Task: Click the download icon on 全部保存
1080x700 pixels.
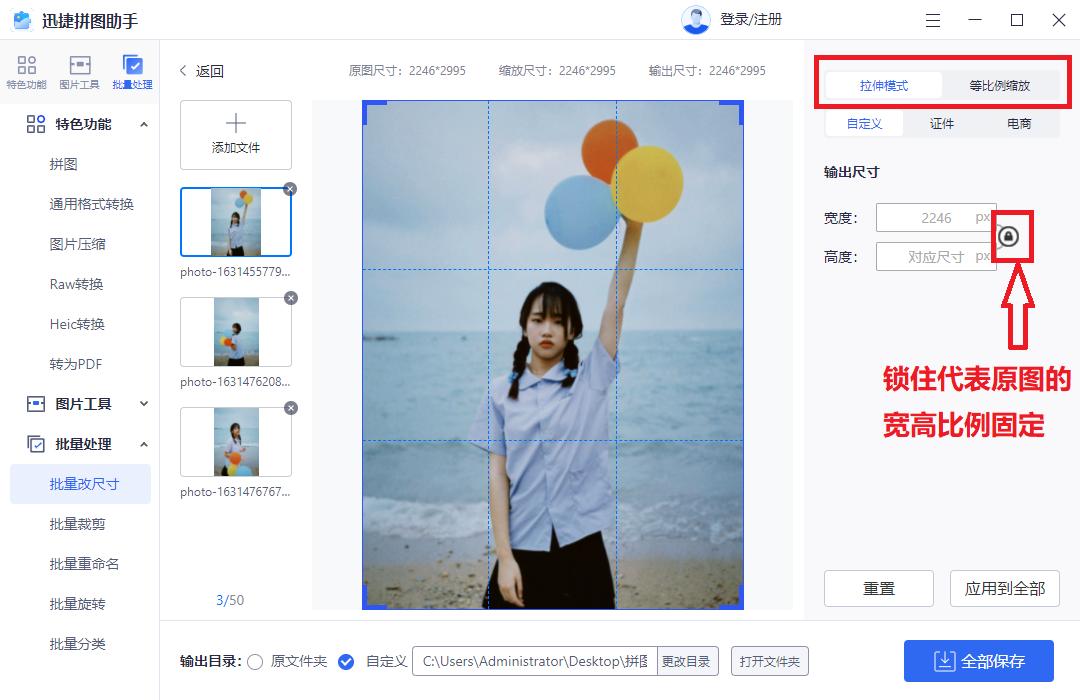Action: tap(944, 661)
